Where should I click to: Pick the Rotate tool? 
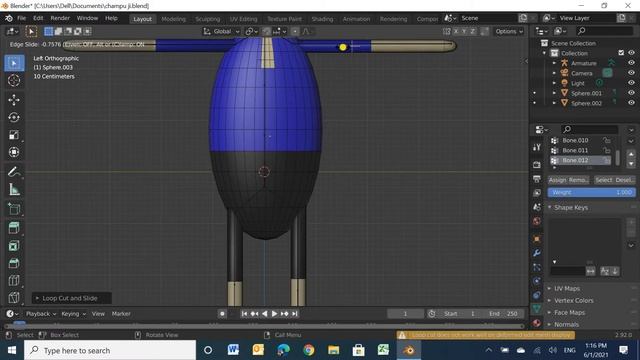point(14,118)
